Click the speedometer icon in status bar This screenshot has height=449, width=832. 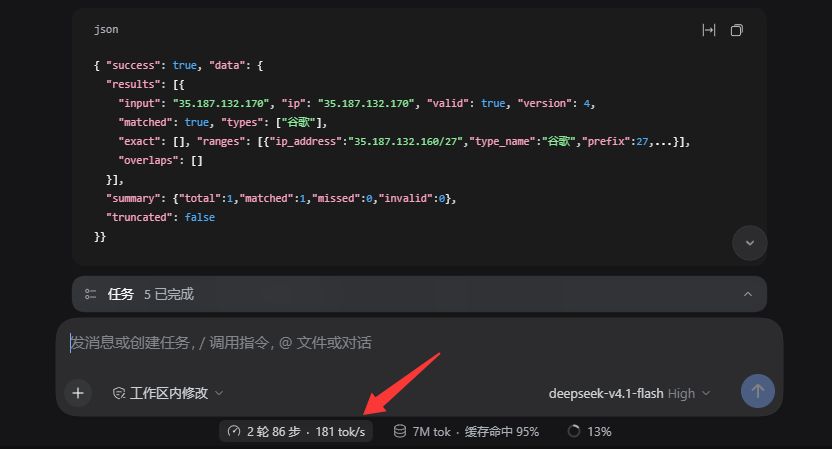234,431
